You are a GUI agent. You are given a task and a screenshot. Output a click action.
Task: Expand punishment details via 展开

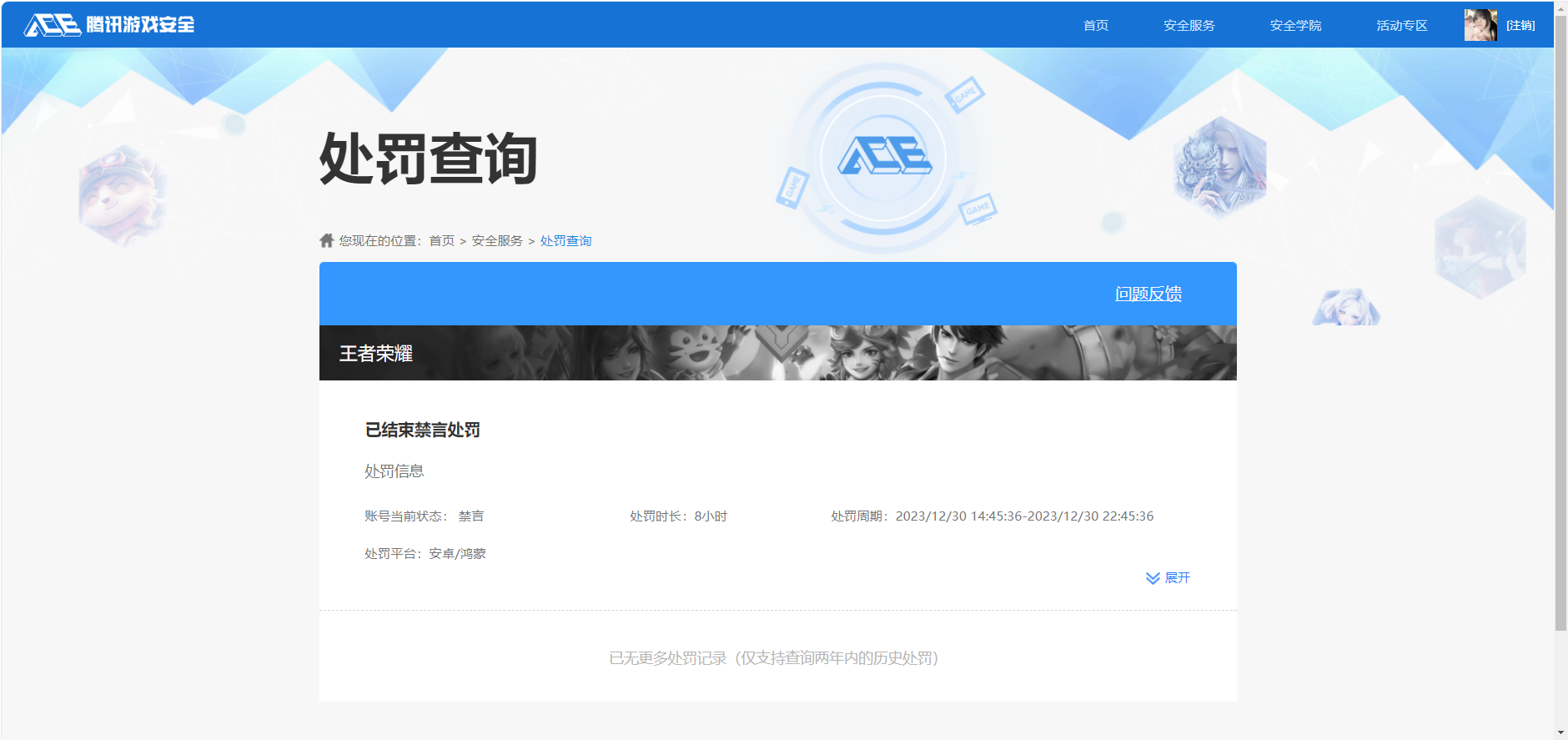tap(1168, 578)
